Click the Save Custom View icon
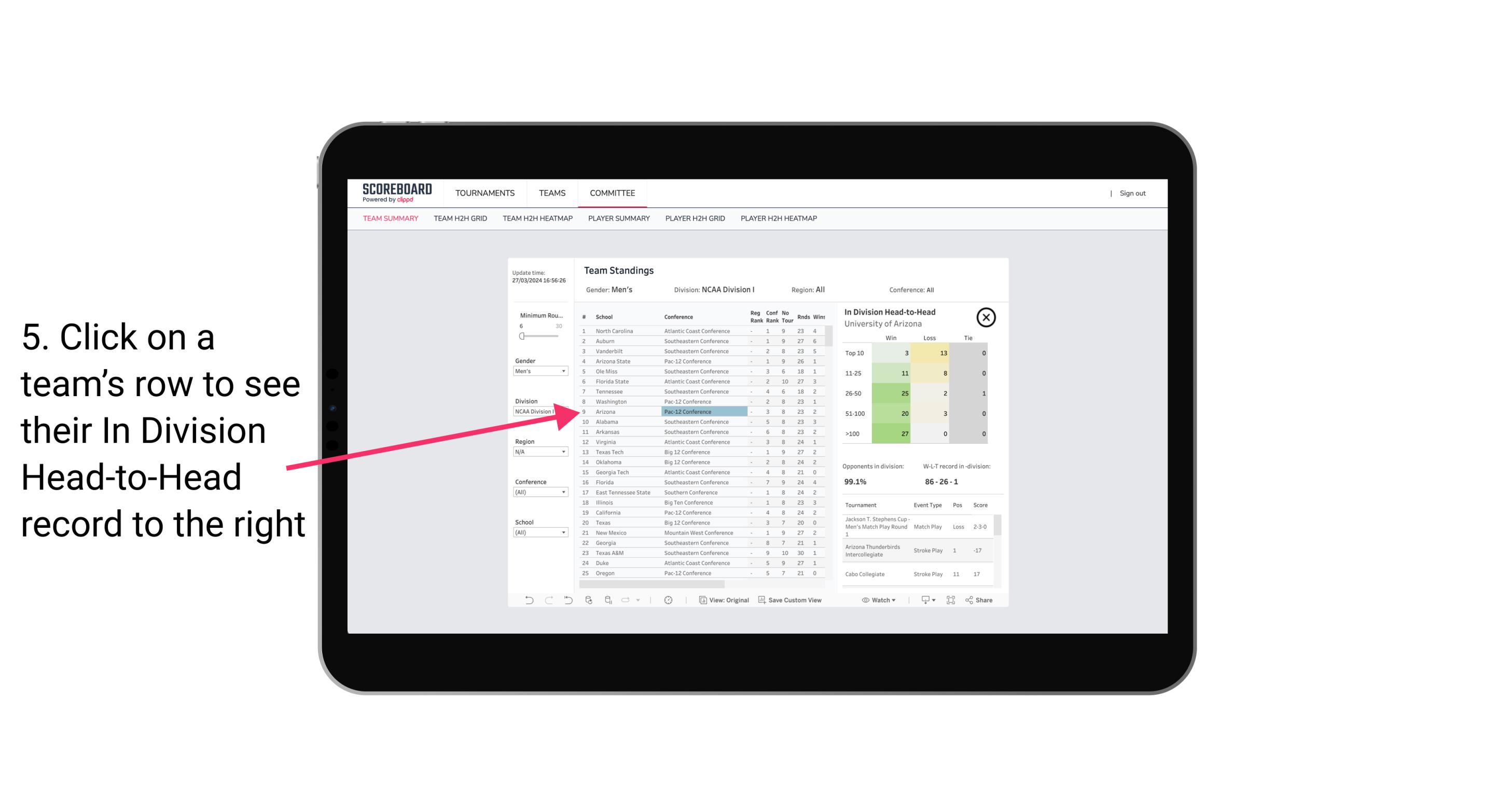Viewport: 1510px width, 812px height. click(760, 600)
